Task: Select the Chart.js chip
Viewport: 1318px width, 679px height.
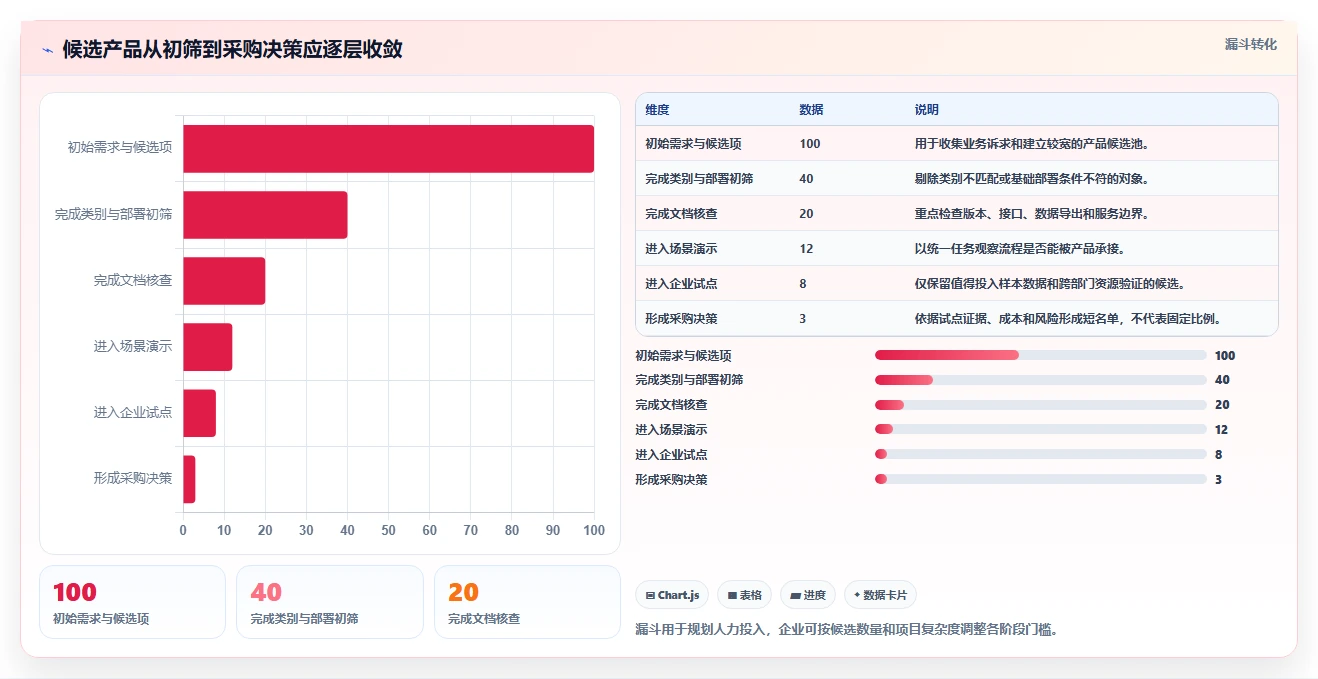Action: pos(672,595)
